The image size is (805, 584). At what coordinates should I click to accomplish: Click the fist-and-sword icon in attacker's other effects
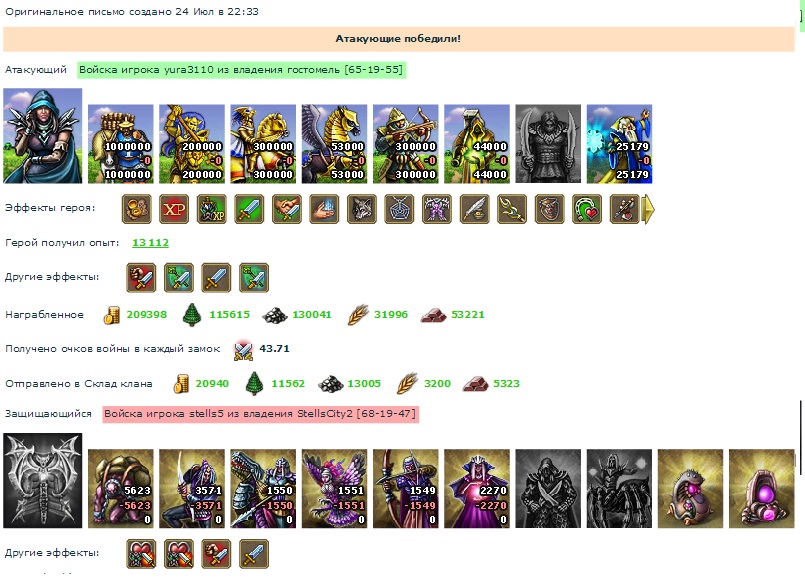(141, 278)
